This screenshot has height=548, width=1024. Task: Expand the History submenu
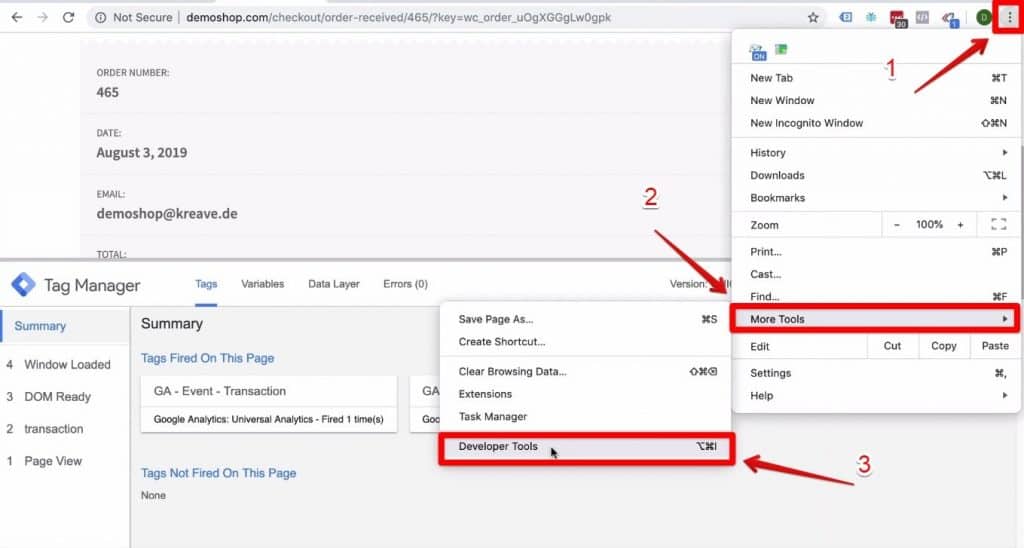(x=875, y=153)
